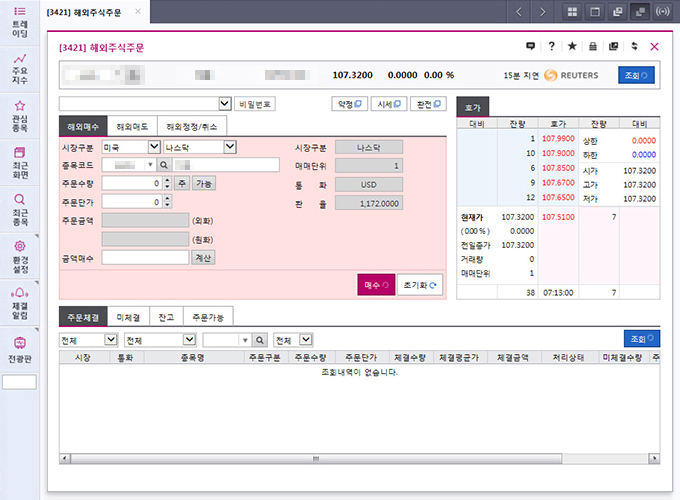Open the account selection dropdown
This screenshot has height=500, width=680.
point(224,103)
